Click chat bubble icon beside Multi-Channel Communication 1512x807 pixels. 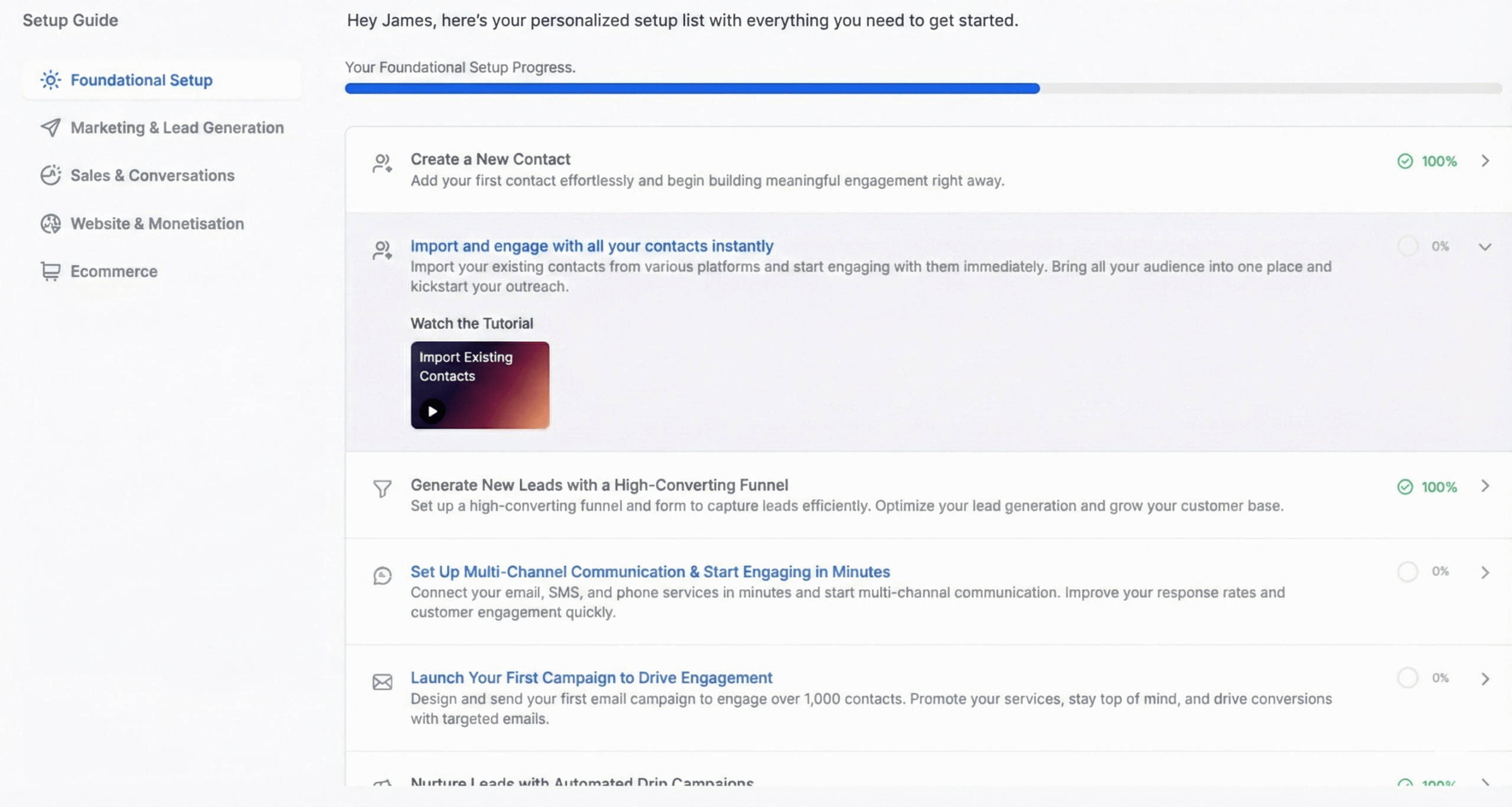[382, 575]
